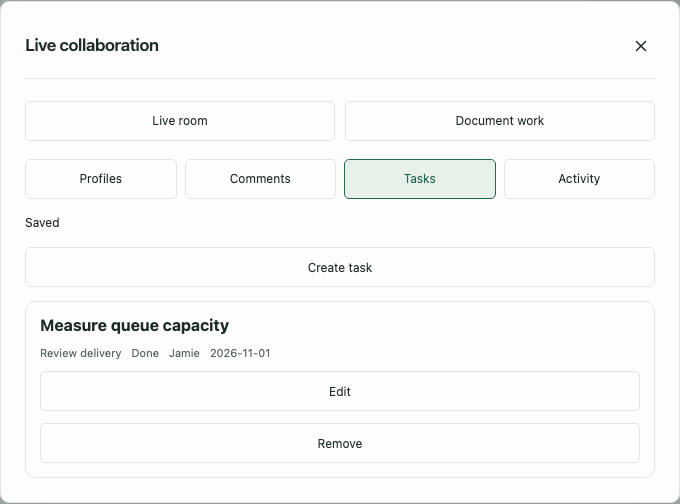Click the Measure queue capacity title
Image resolution: width=680 pixels, height=504 pixels.
(x=134, y=326)
